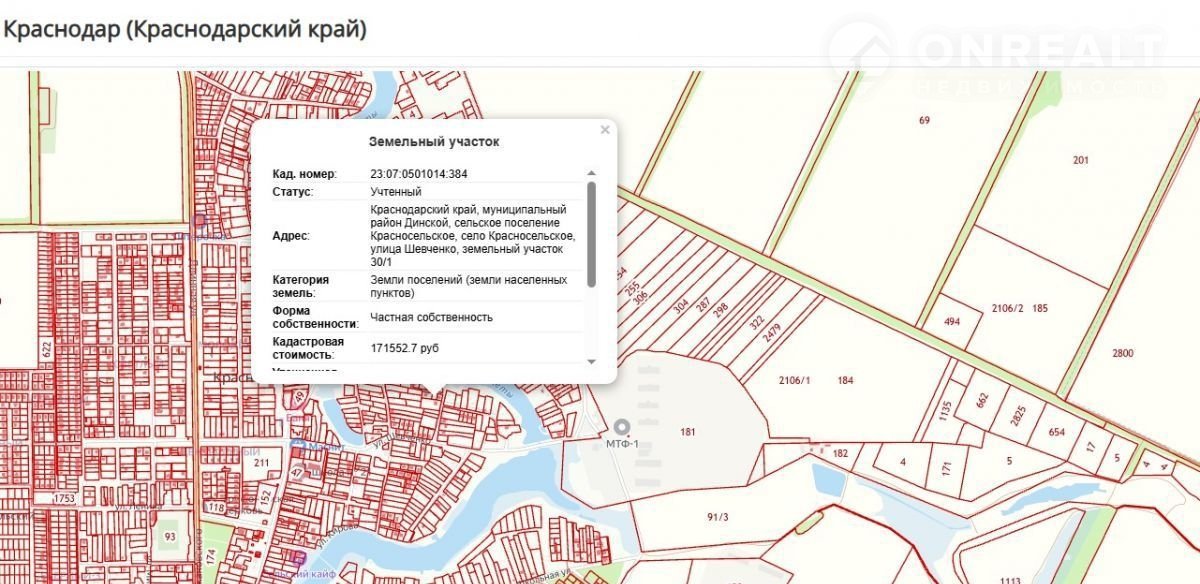Screen dimensions: 1200x584
Task: Click parcel 201 on the map
Action: (1080, 160)
